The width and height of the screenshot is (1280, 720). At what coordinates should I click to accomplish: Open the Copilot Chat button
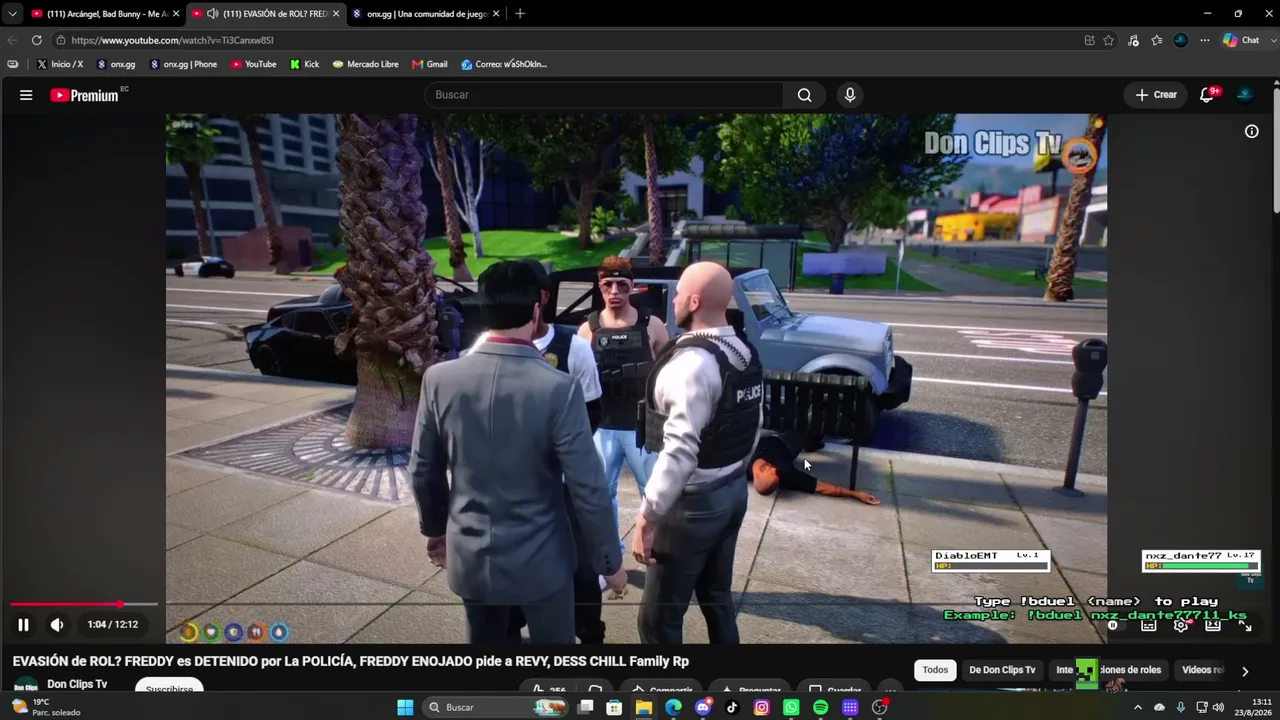[1241, 40]
